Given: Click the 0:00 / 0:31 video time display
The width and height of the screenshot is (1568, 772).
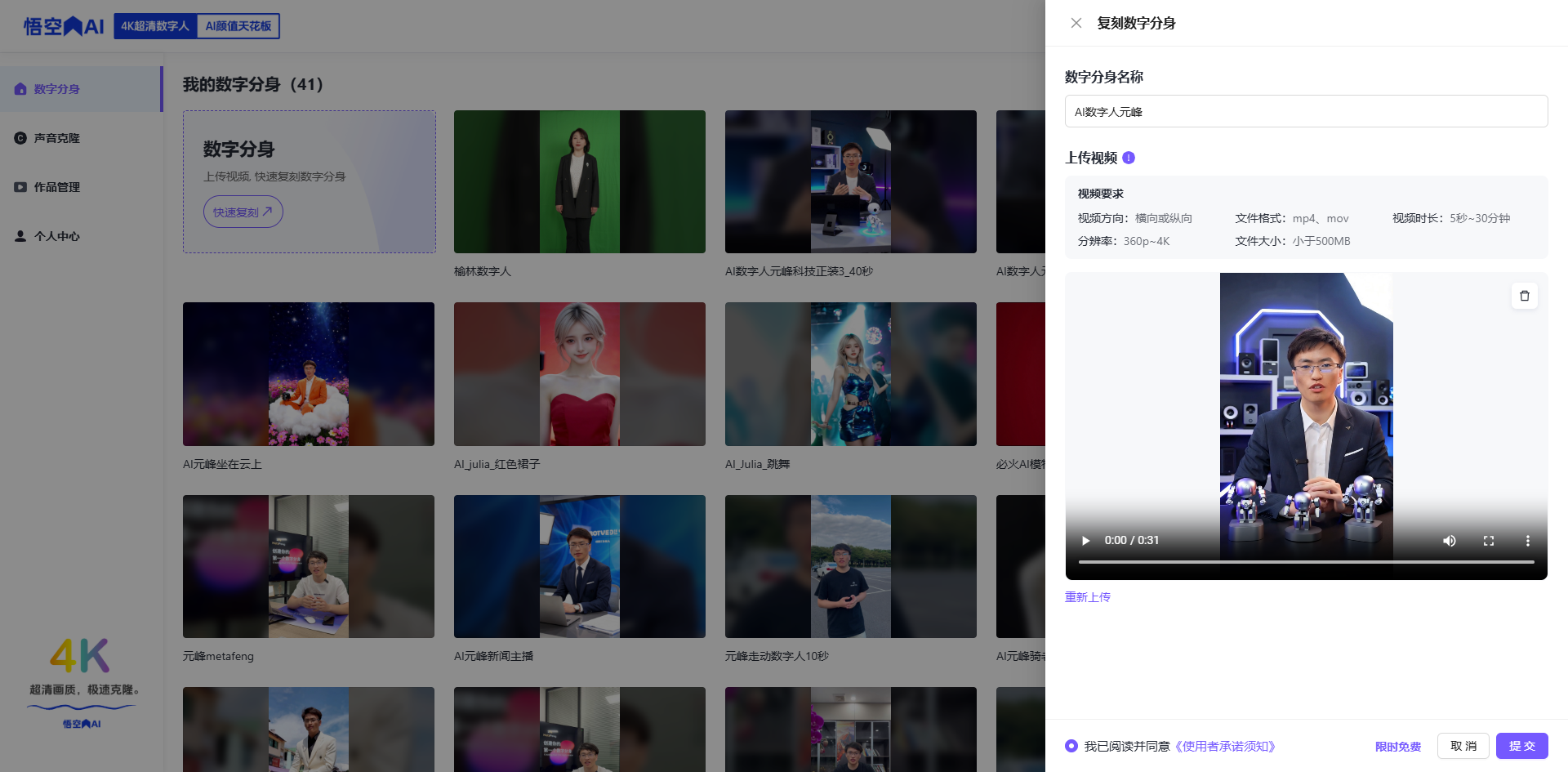Looking at the screenshot, I should pyautogui.click(x=1132, y=541).
